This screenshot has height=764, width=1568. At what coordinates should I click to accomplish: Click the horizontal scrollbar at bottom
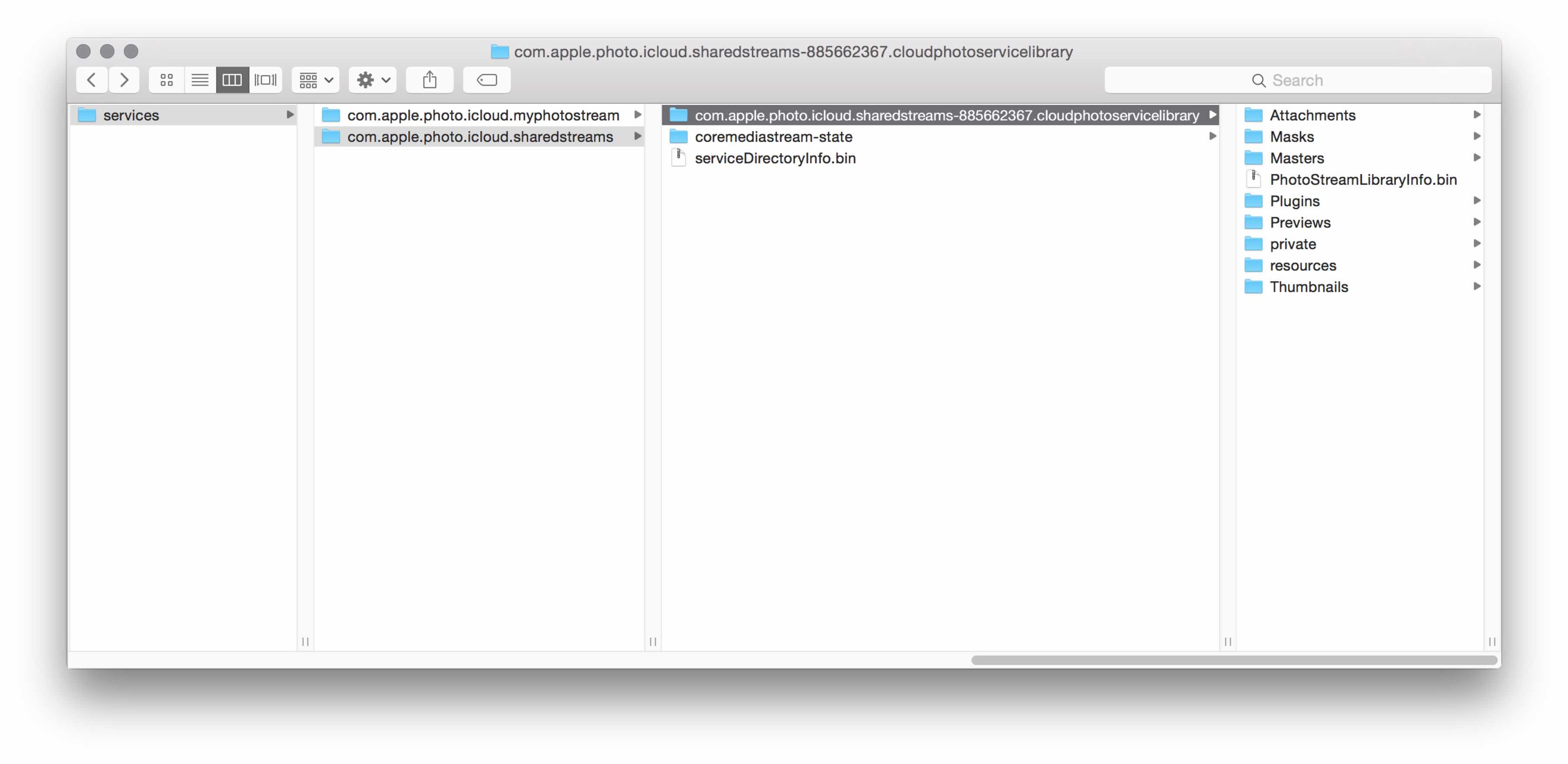tap(1233, 660)
